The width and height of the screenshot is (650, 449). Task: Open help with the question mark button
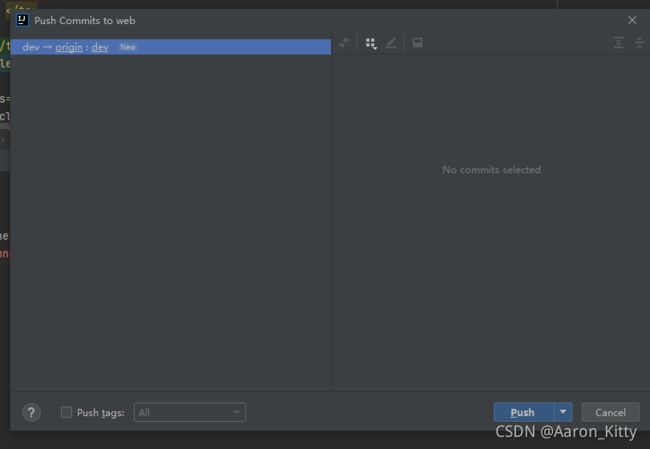coord(31,413)
